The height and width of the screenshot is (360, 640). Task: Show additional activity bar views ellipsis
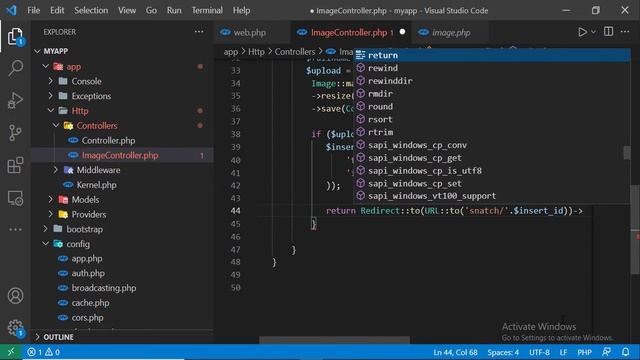click(15, 229)
